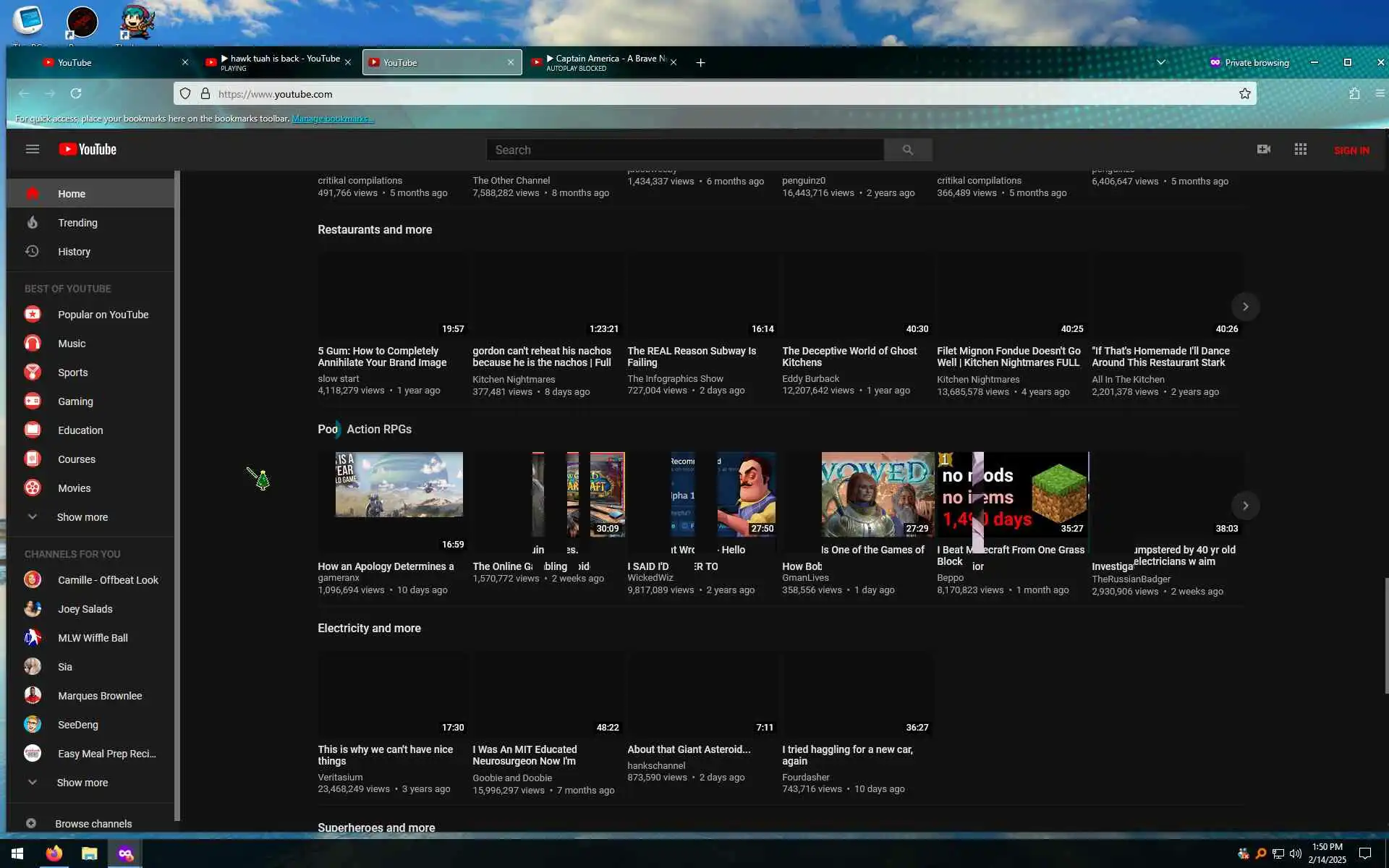Open the YouTube hamburger guide menu
The image size is (1389, 868).
click(32, 149)
